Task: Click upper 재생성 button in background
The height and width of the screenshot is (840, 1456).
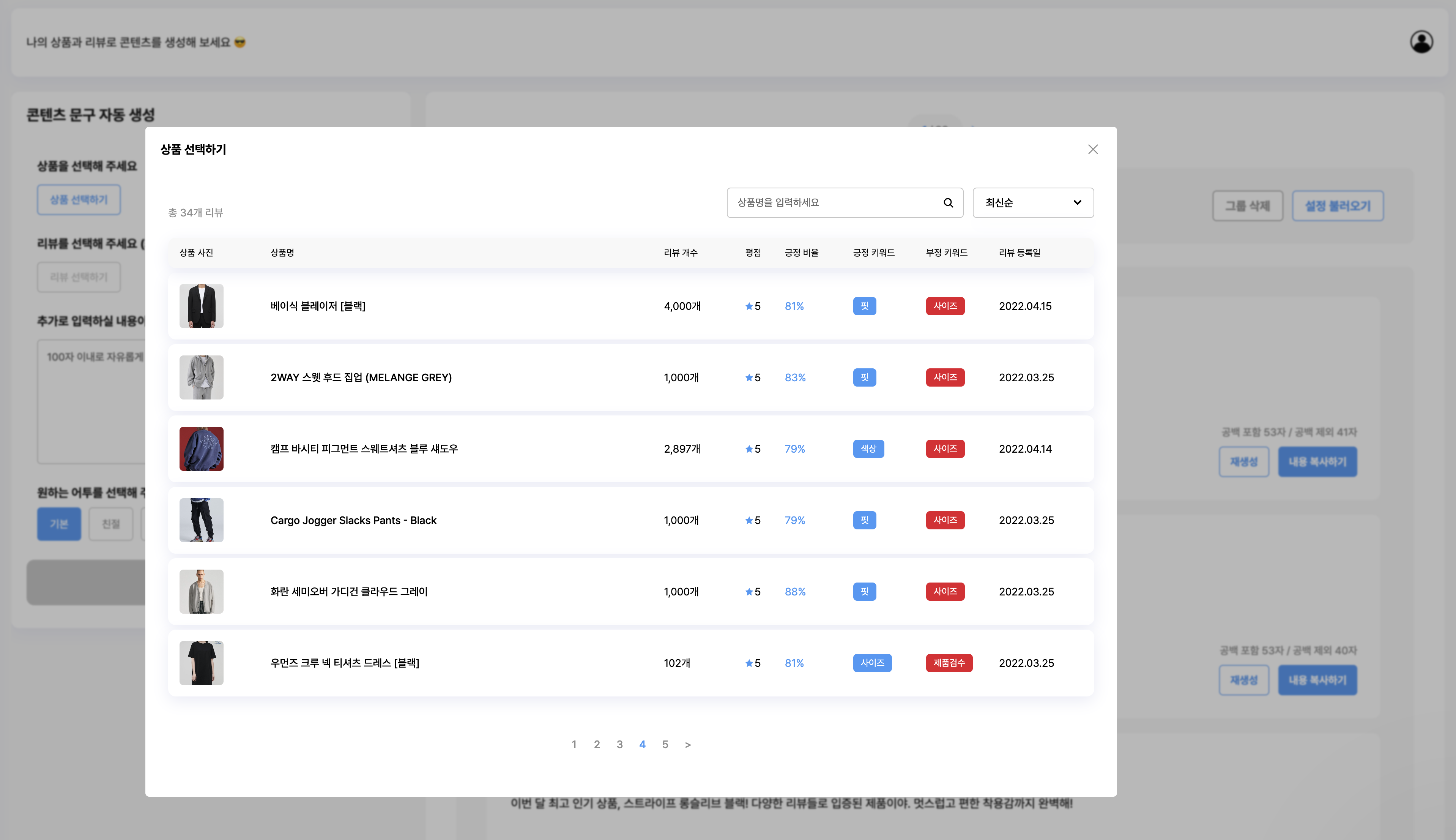Action: 1244,461
